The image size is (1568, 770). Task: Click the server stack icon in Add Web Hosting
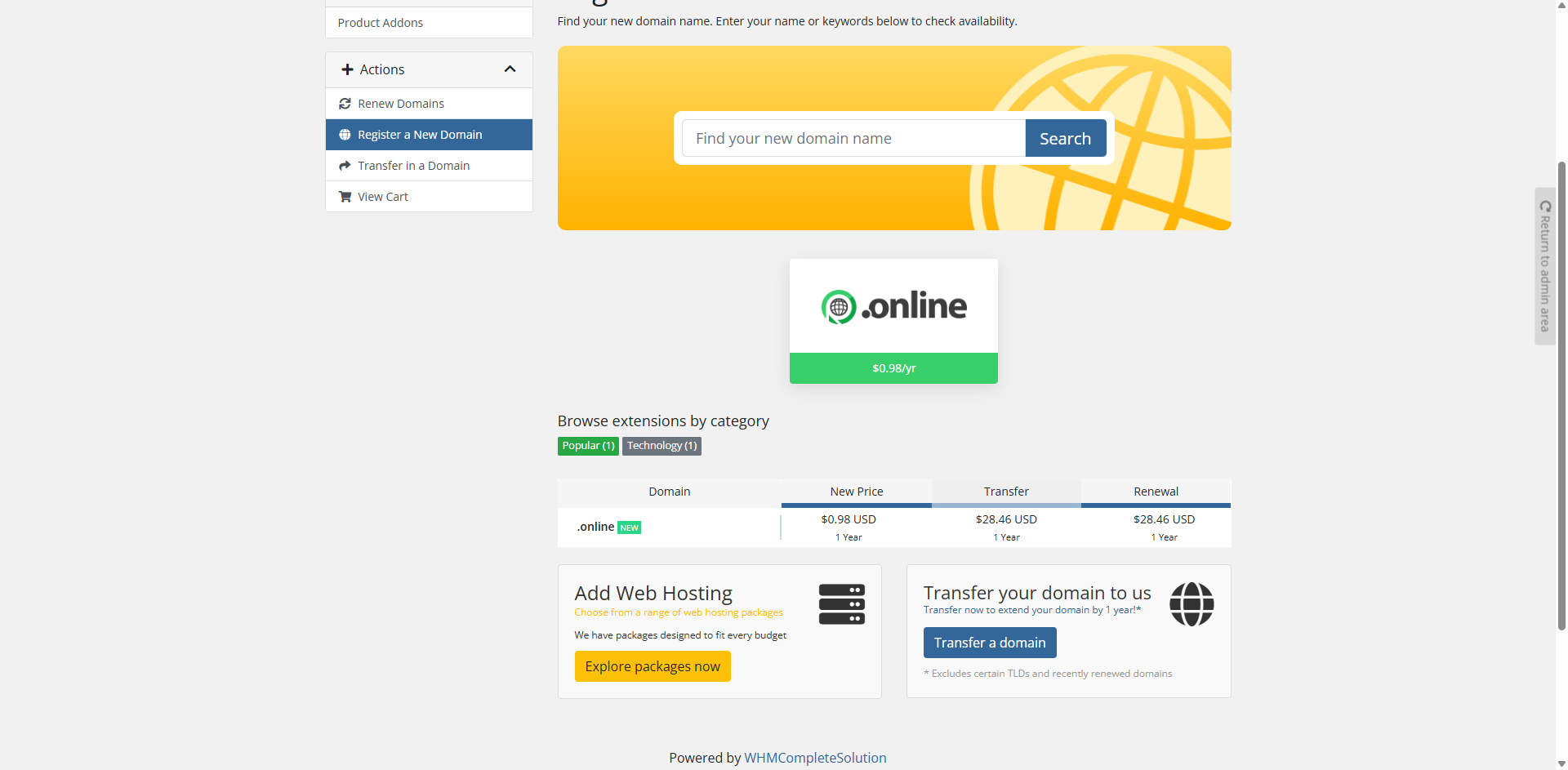(841, 604)
